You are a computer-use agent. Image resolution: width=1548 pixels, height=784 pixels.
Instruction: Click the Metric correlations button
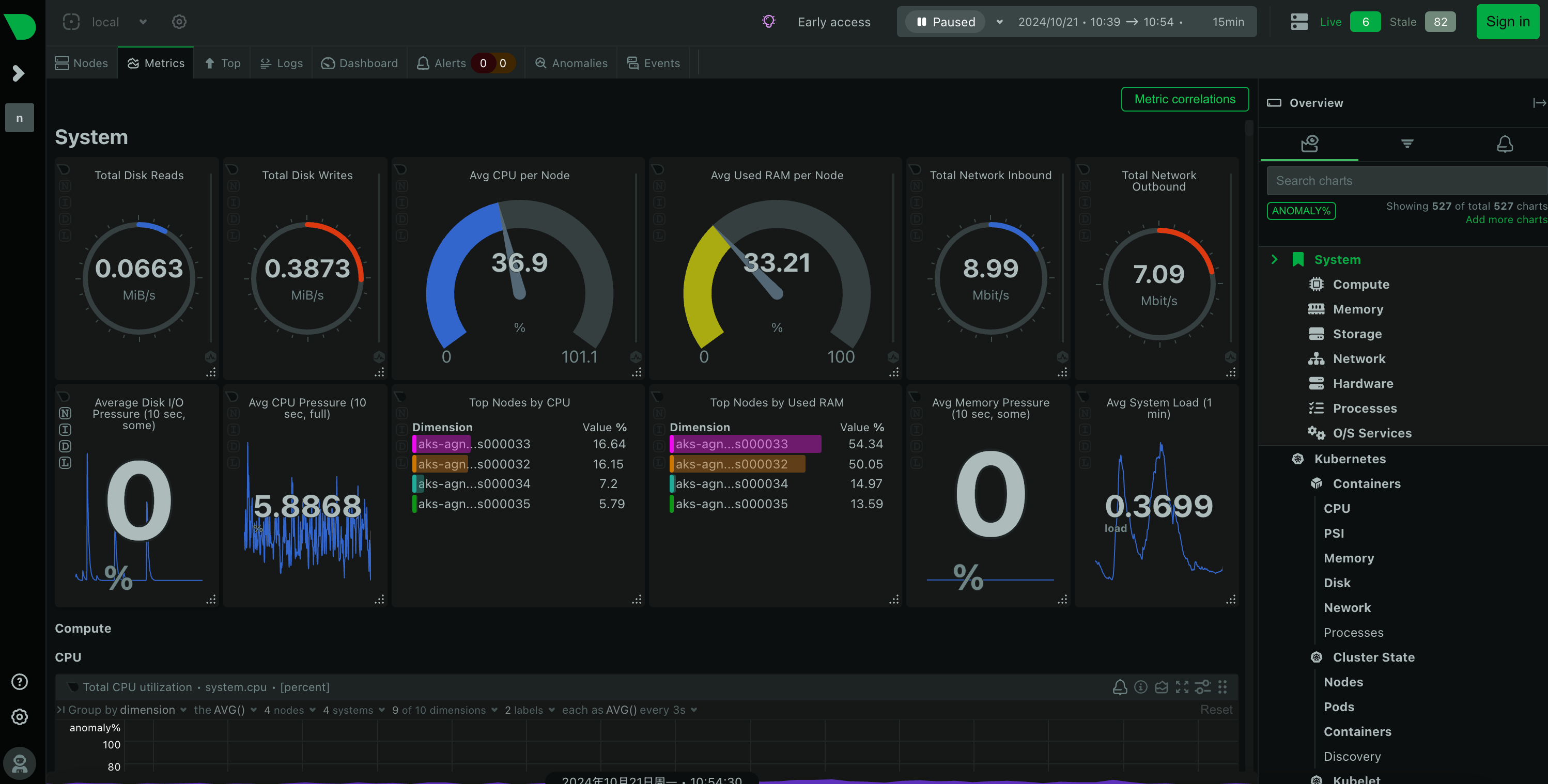pyautogui.click(x=1184, y=99)
